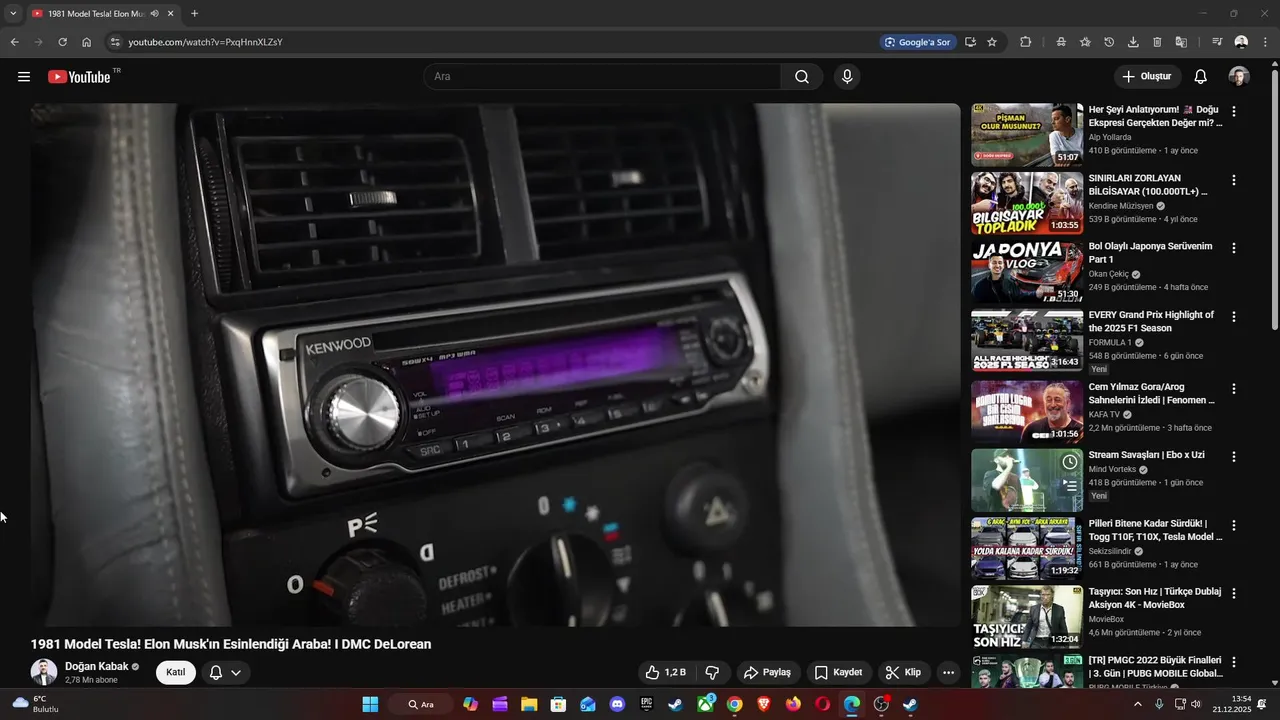This screenshot has width=1280, height=720.
Task: Open Taşıyıcı Son Hız movie thumbnail
Action: (x=1027, y=616)
